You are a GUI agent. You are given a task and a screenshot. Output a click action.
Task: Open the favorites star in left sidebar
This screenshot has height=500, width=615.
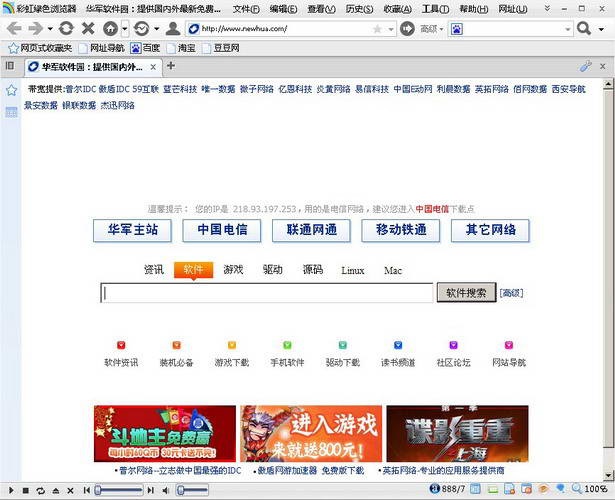click(11, 90)
